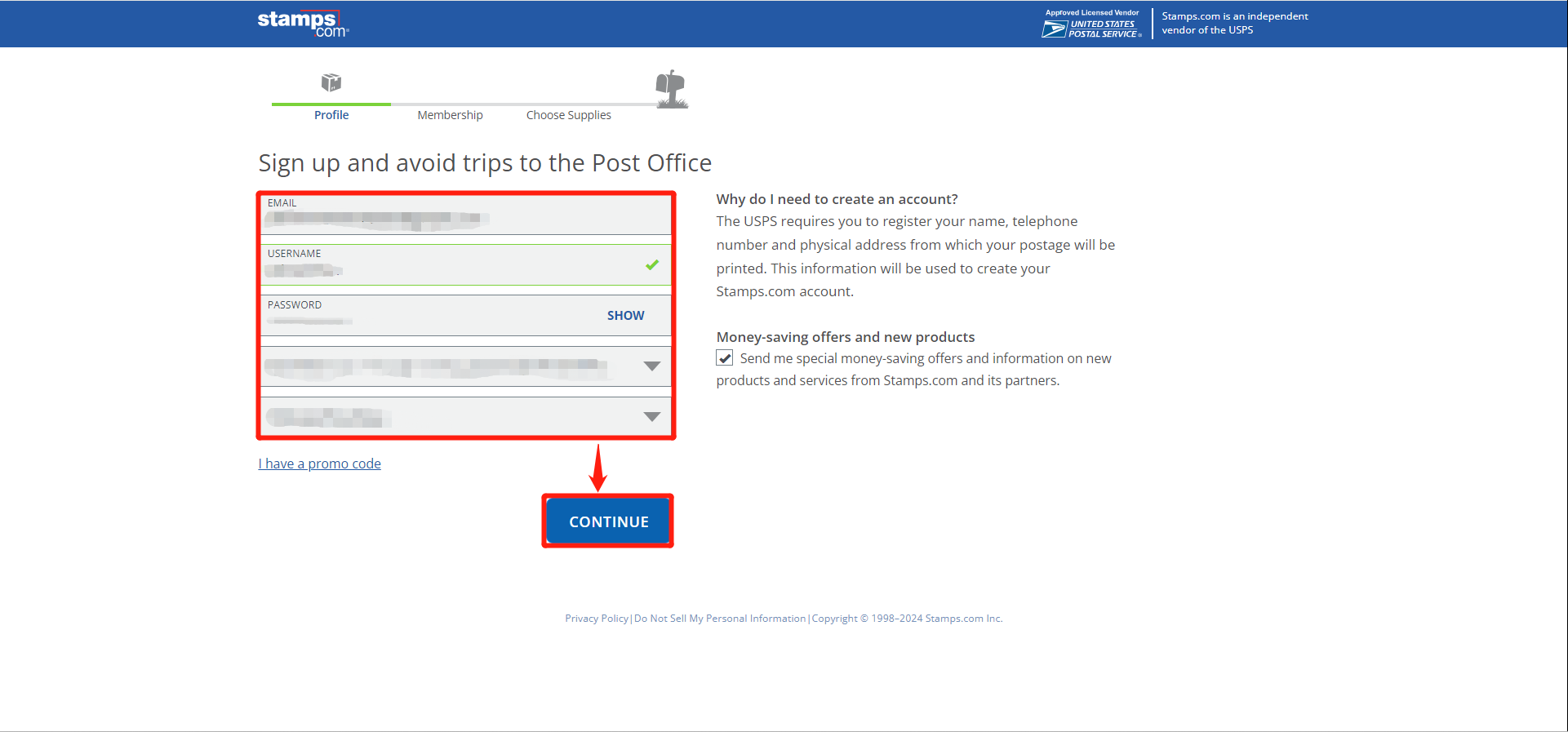The image size is (1568, 732).
Task: Open the Privacy Policy footer link
Action: pos(597,619)
